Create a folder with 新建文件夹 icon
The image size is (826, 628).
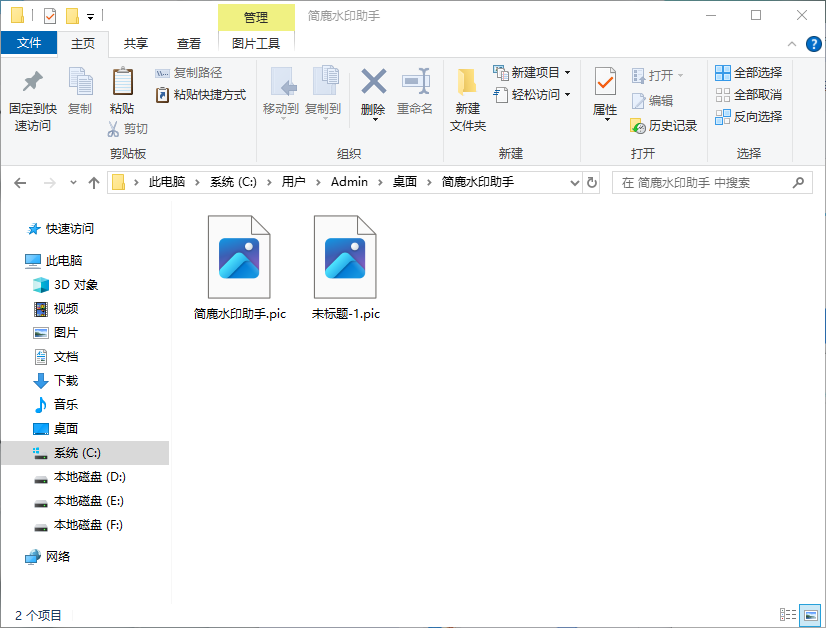click(466, 95)
